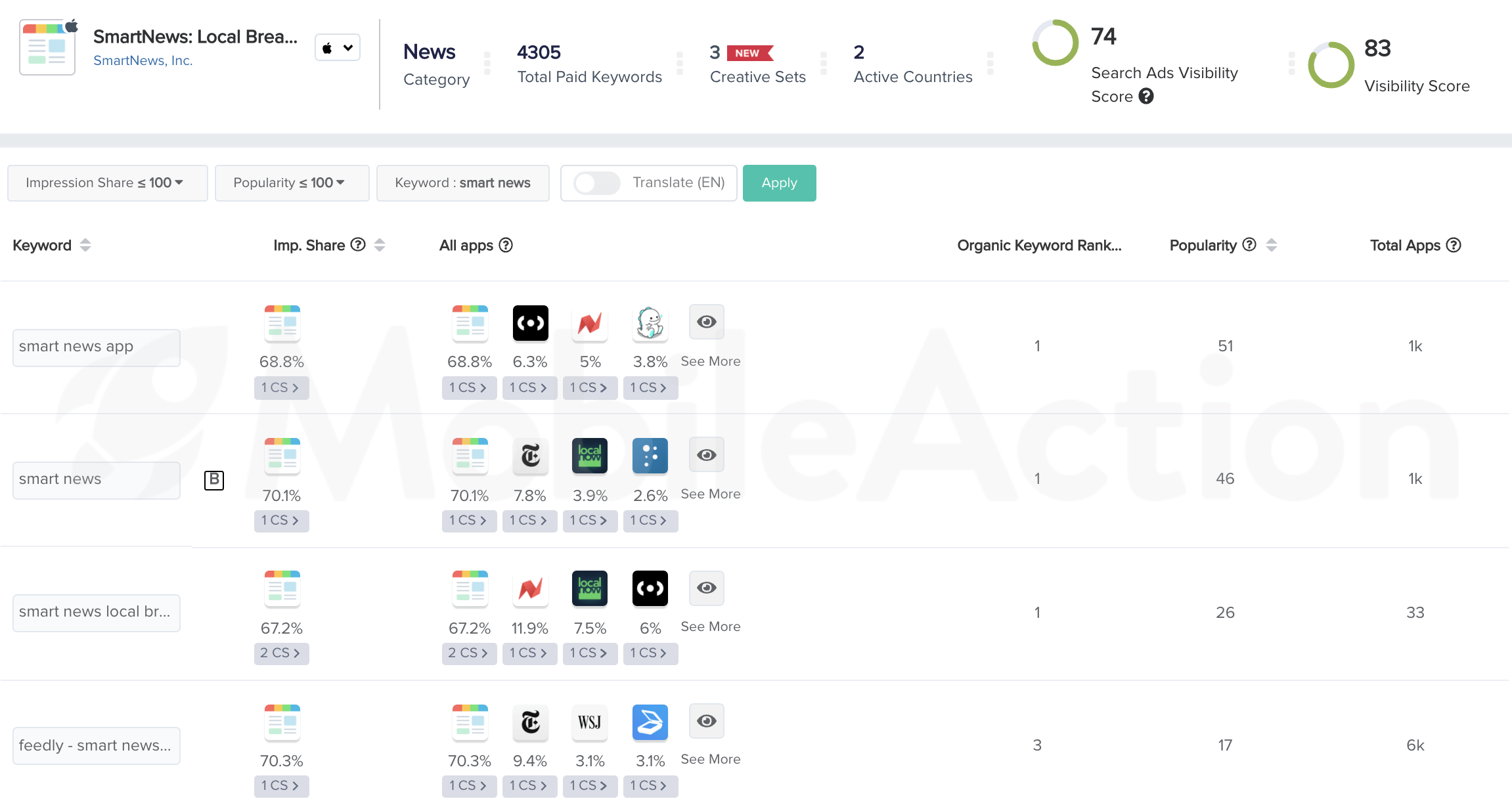Open the Impression Share filter dropdown
The image size is (1512, 805).
pyautogui.click(x=108, y=183)
